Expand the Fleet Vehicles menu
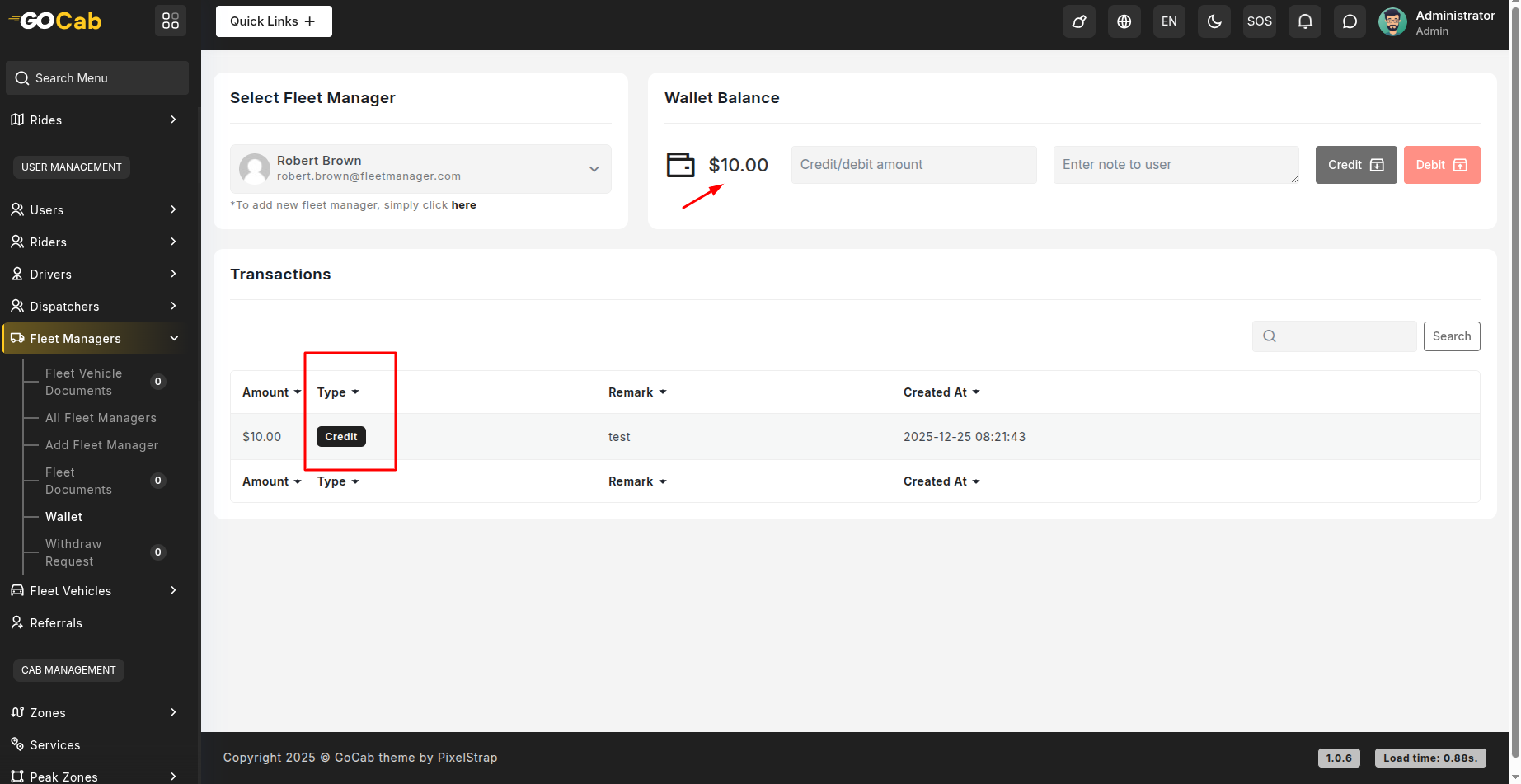Viewport: 1521px width, 784px height. pos(95,591)
